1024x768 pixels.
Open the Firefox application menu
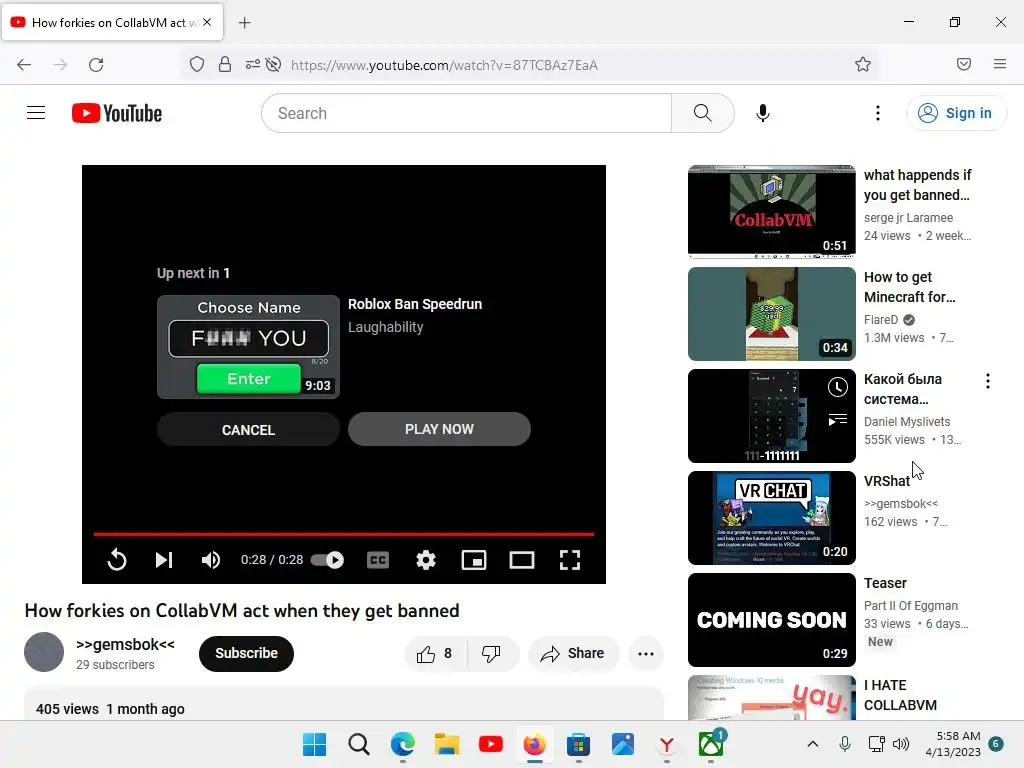[x=1000, y=64]
